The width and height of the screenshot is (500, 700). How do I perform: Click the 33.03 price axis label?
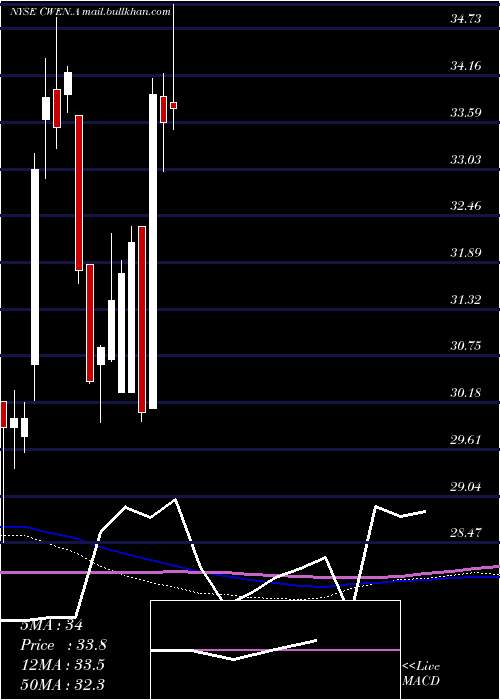pyautogui.click(x=466, y=159)
